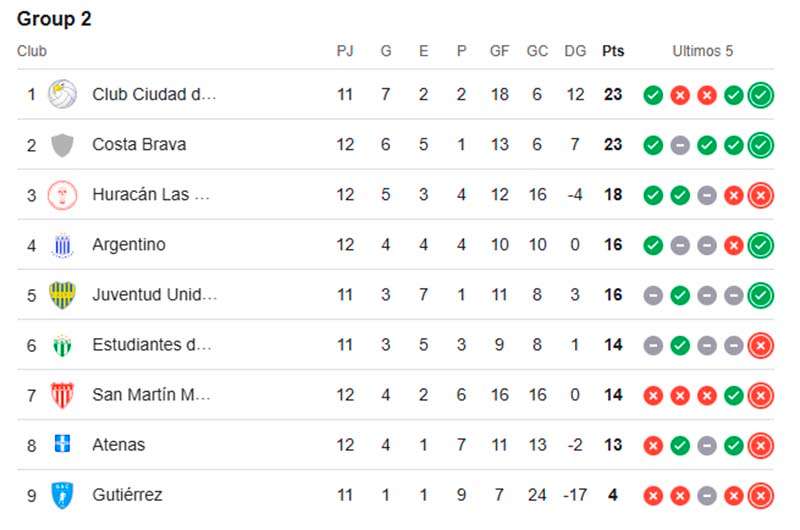Click Huracán Las Heras's latest highlighted loss icon
This screenshot has height=530, width=800.
pos(761,195)
